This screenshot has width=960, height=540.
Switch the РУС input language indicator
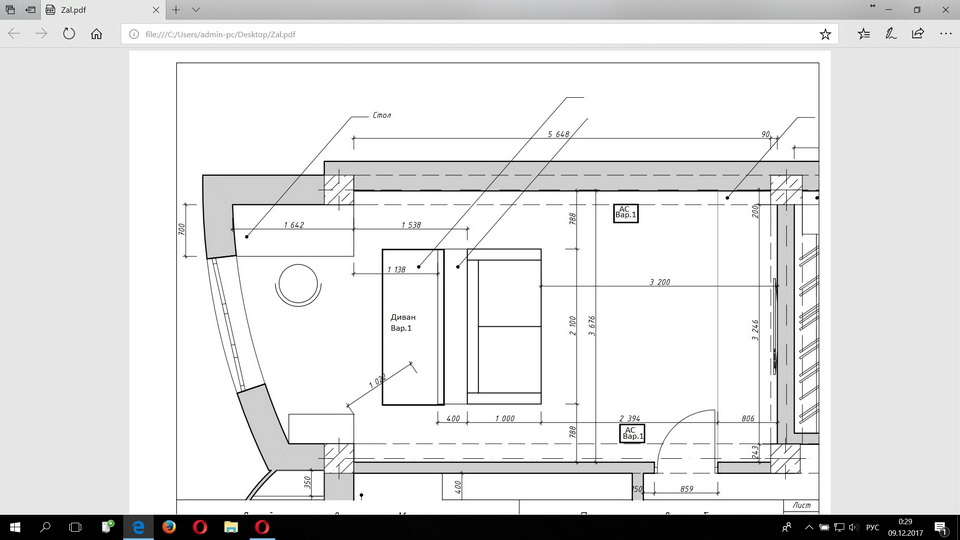tap(872, 526)
